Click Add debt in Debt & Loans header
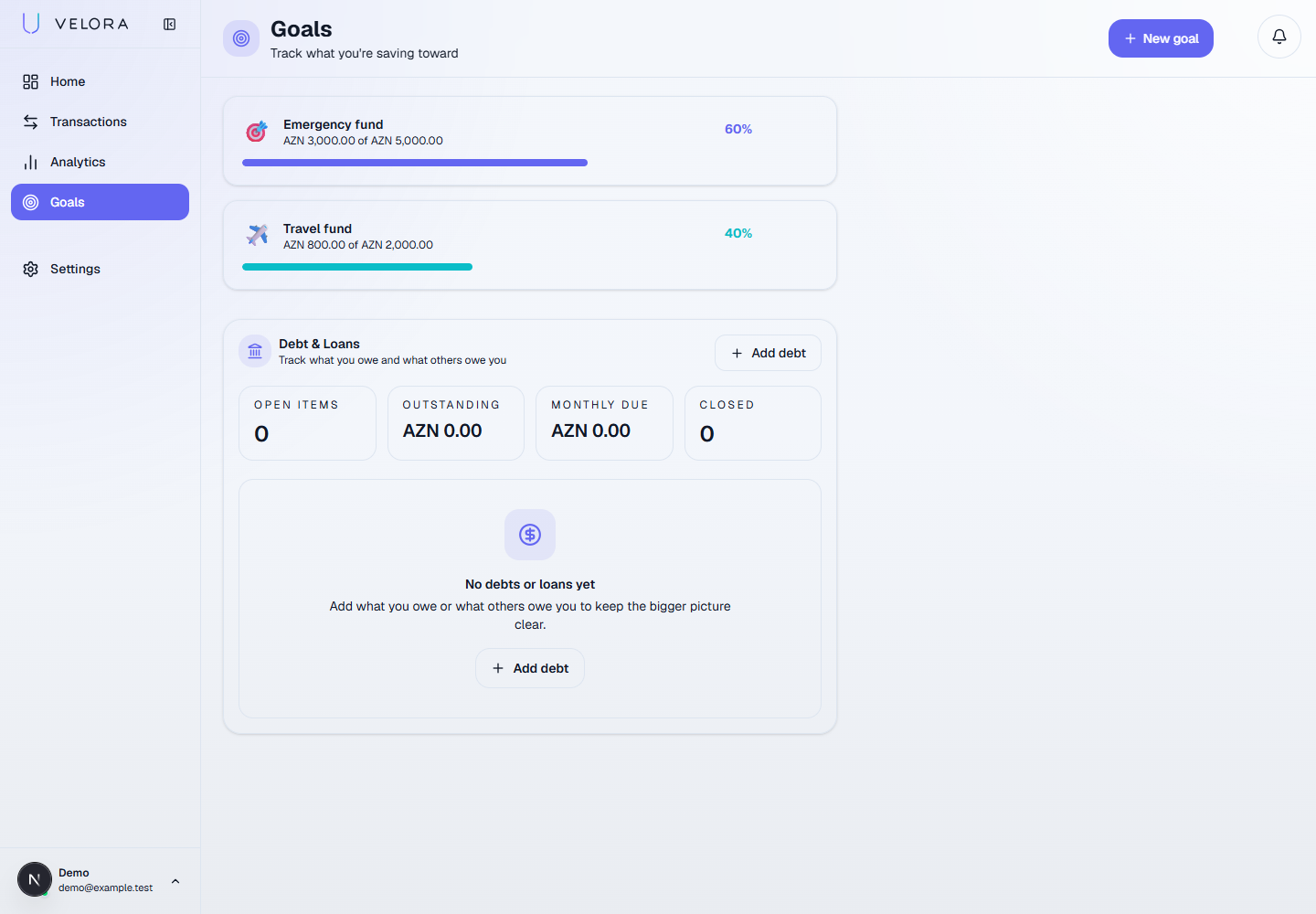The width and height of the screenshot is (1316, 914). [768, 353]
